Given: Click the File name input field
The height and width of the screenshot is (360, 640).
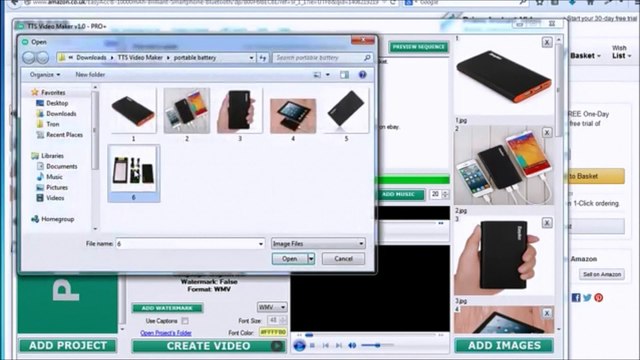Looking at the screenshot, I should point(187,244).
